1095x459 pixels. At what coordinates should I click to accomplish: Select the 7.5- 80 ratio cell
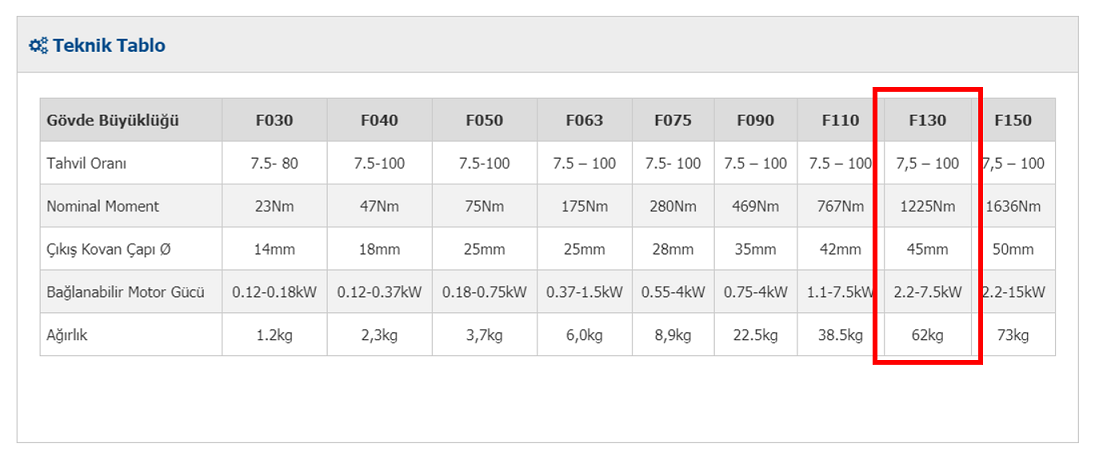(274, 163)
